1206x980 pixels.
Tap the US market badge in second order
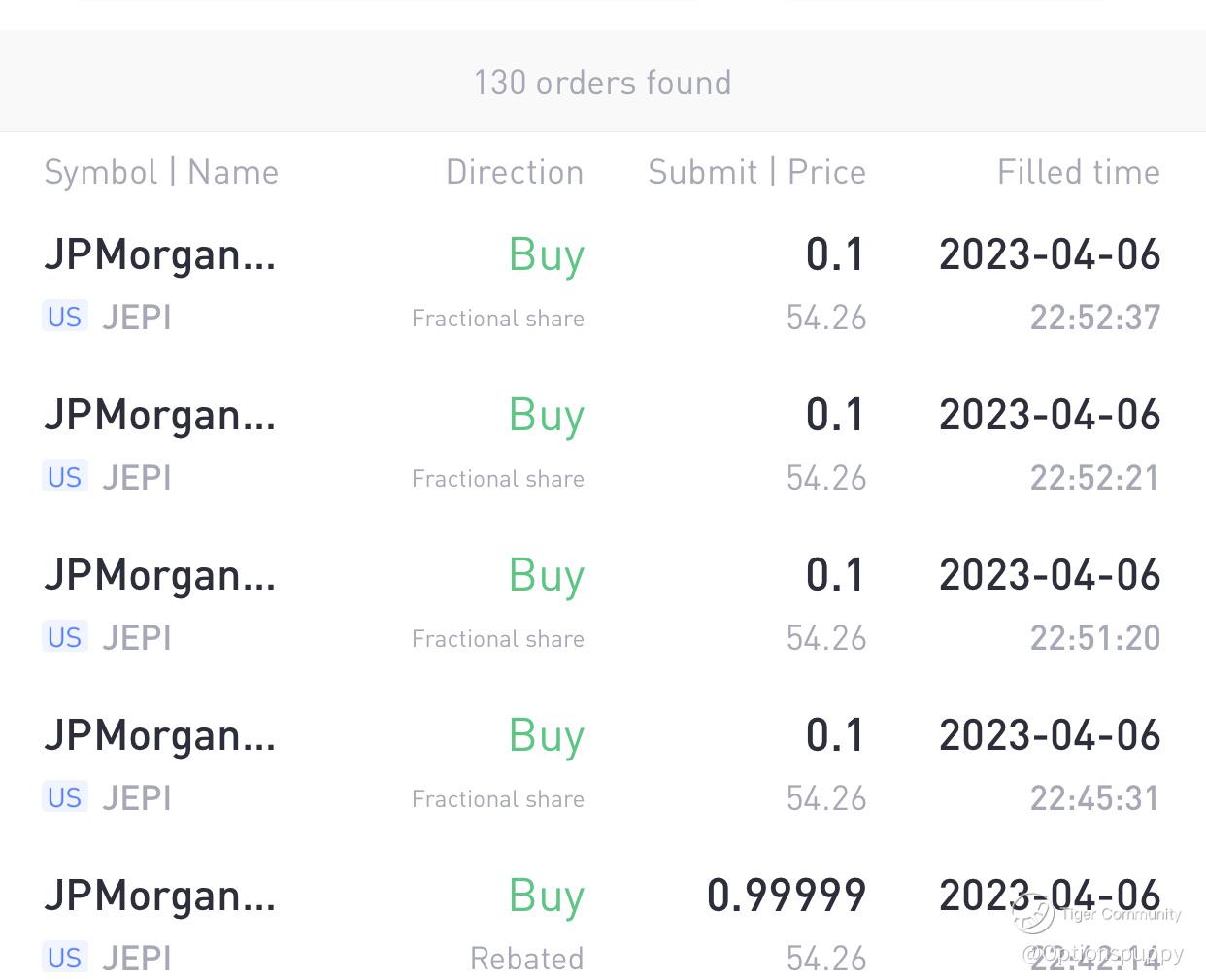click(x=65, y=477)
